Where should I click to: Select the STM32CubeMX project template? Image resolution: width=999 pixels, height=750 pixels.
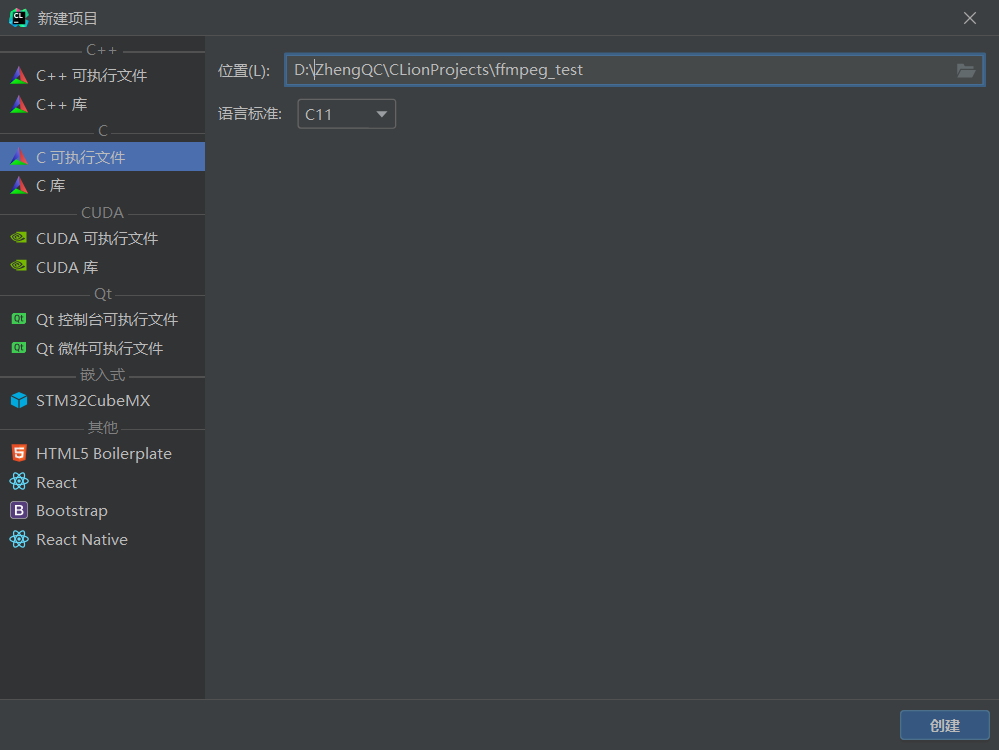(93, 400)
